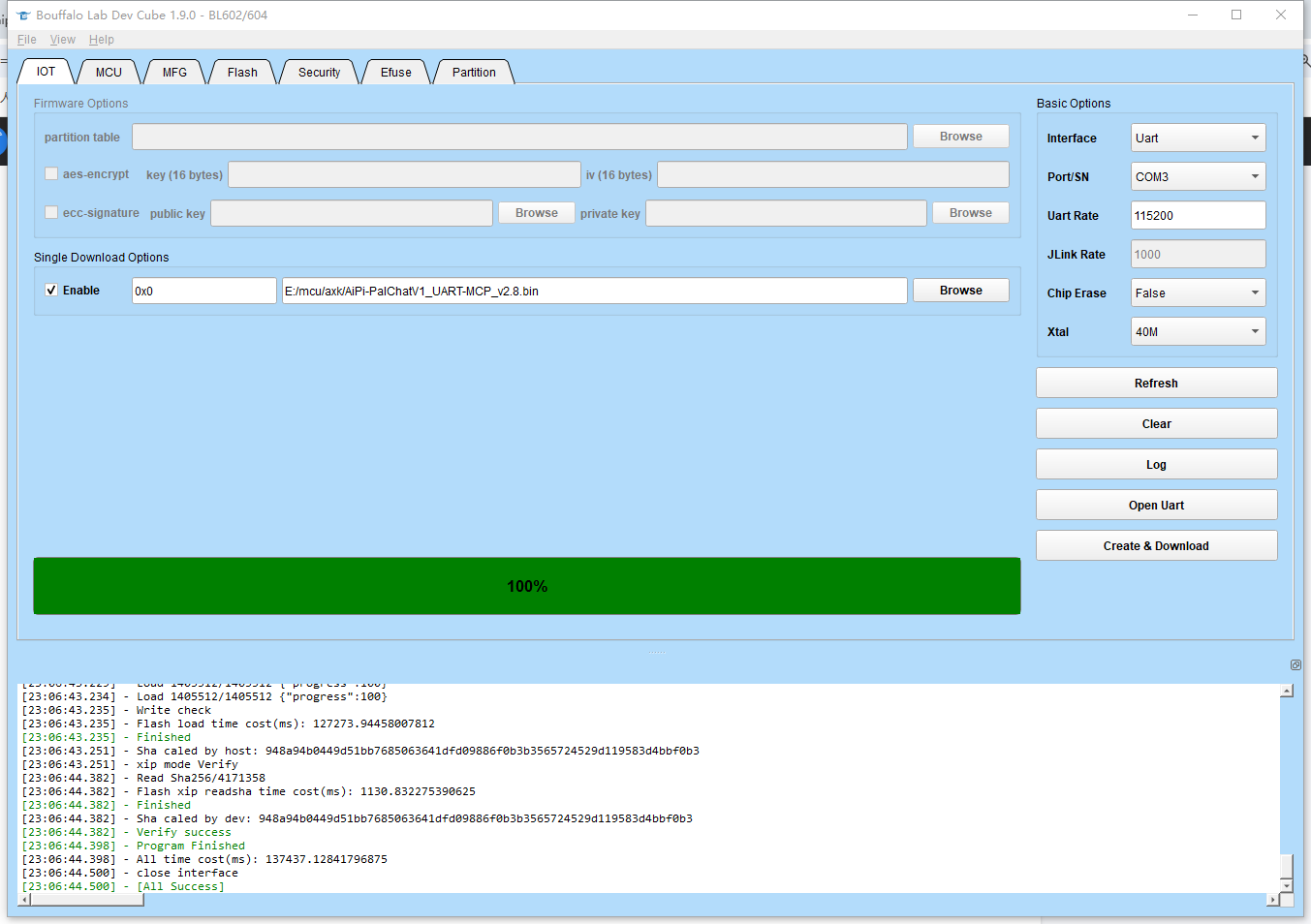The width and height of the screenshot is (1311, 924).
Task: Enable the aes-encrypt checkbox
Action: (51, 174)
